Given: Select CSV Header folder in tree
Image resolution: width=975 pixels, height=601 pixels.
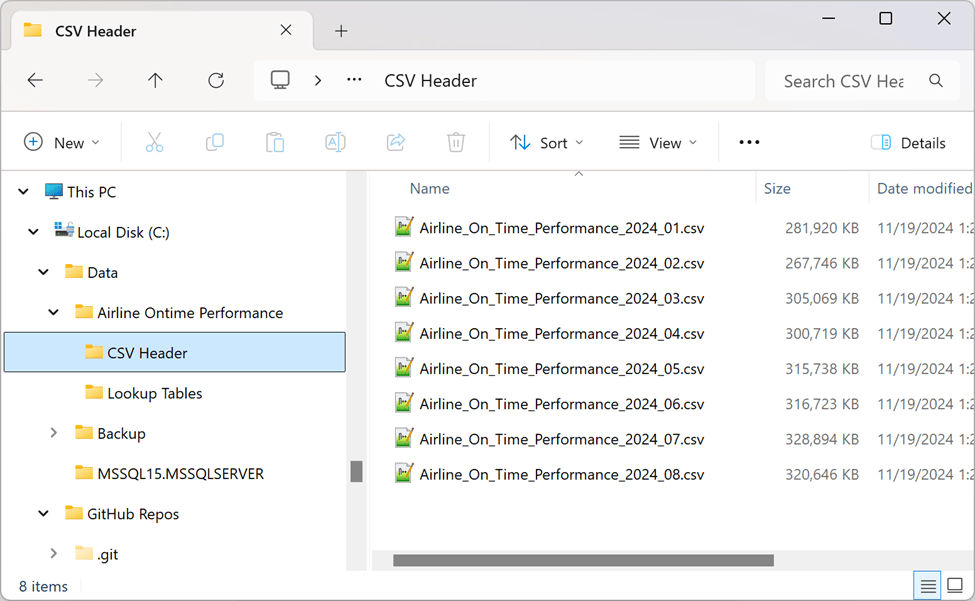Looking at the screenshot, I should [175, 352].
